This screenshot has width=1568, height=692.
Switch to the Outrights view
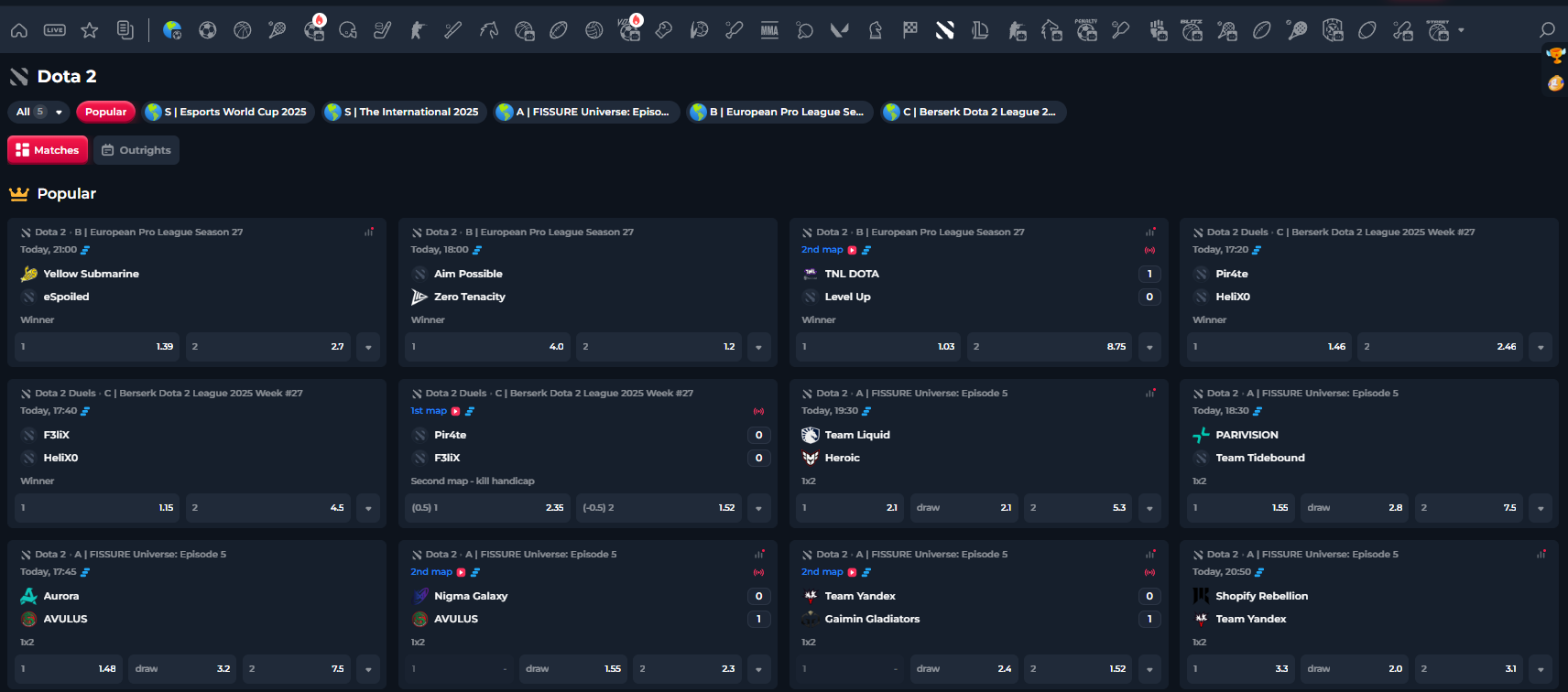coord(136,150)
